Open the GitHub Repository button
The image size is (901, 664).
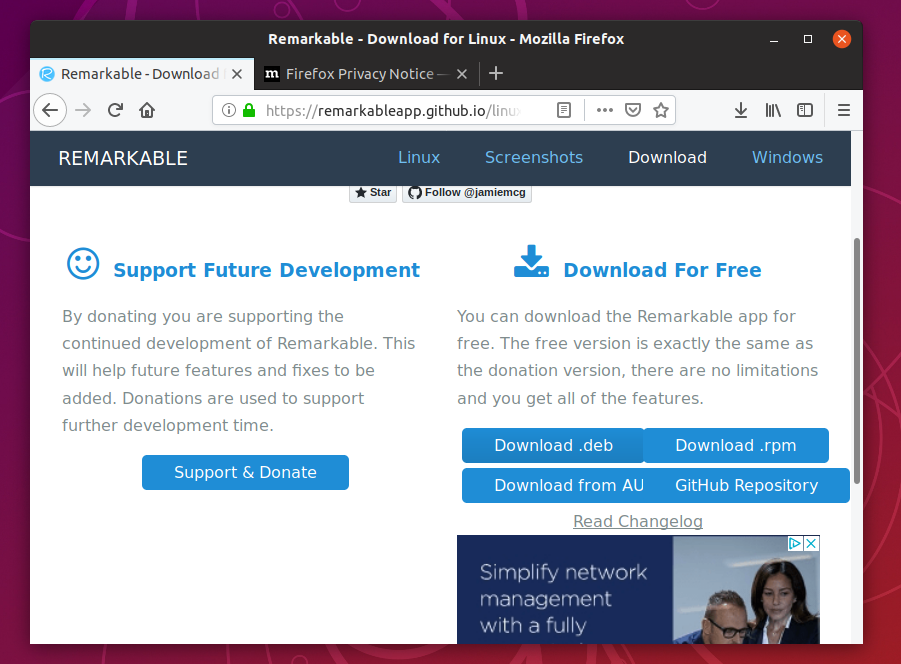click(746, 485)
